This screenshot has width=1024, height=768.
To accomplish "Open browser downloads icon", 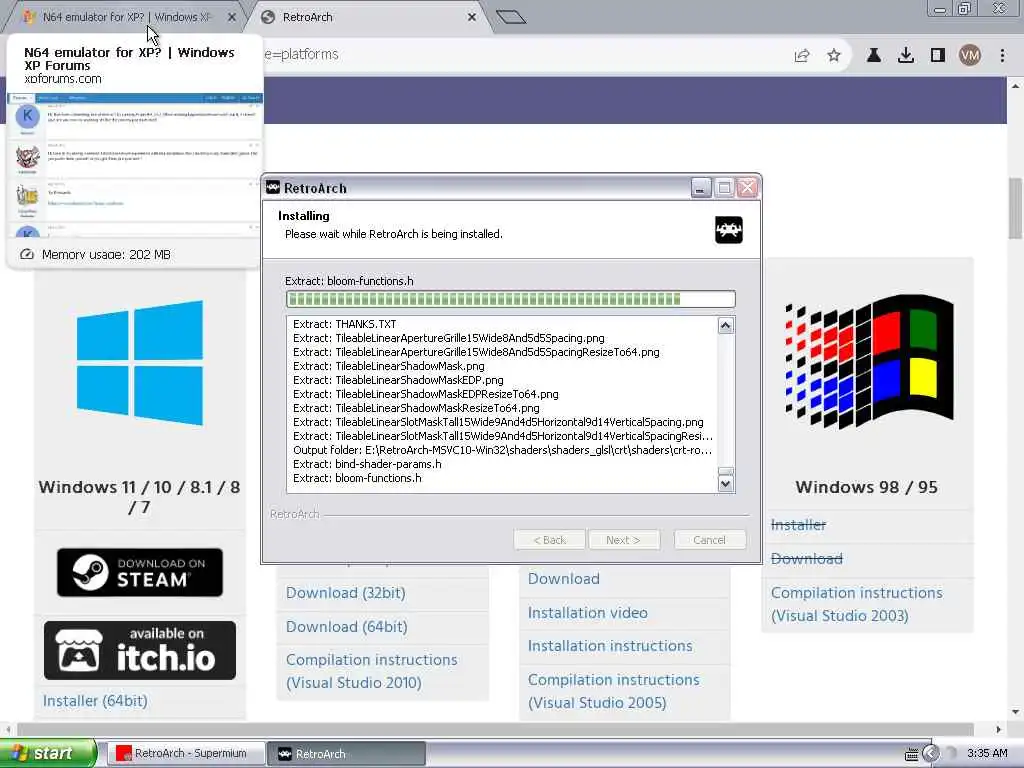I will 906,56.
